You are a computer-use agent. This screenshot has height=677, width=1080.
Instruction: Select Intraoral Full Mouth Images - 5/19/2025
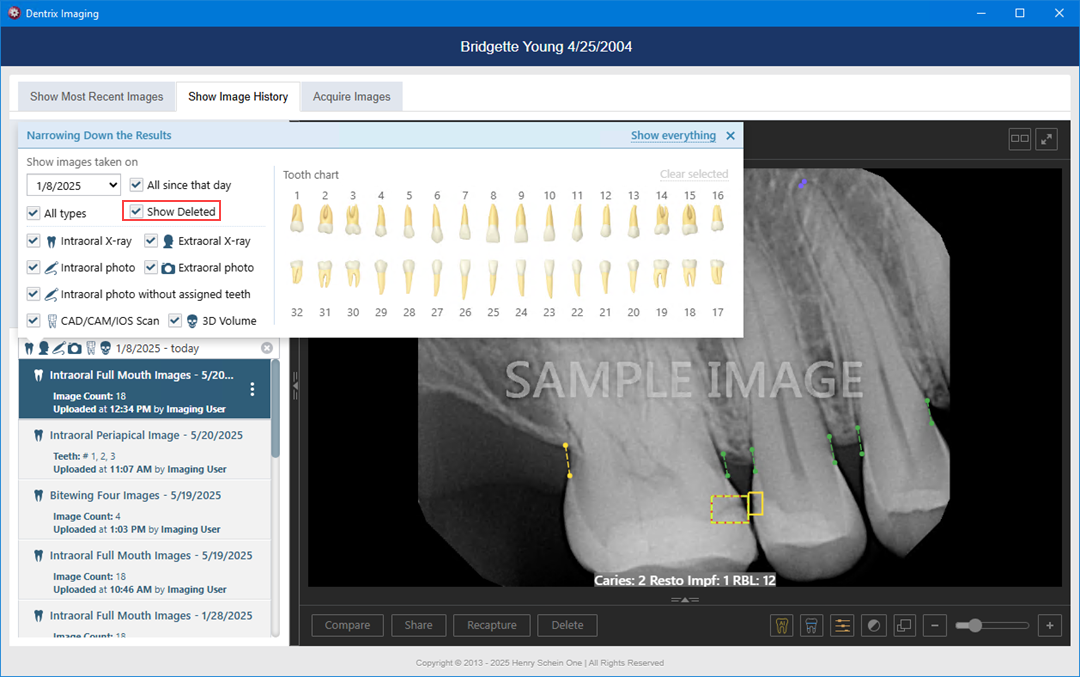[x=145, y=569]
